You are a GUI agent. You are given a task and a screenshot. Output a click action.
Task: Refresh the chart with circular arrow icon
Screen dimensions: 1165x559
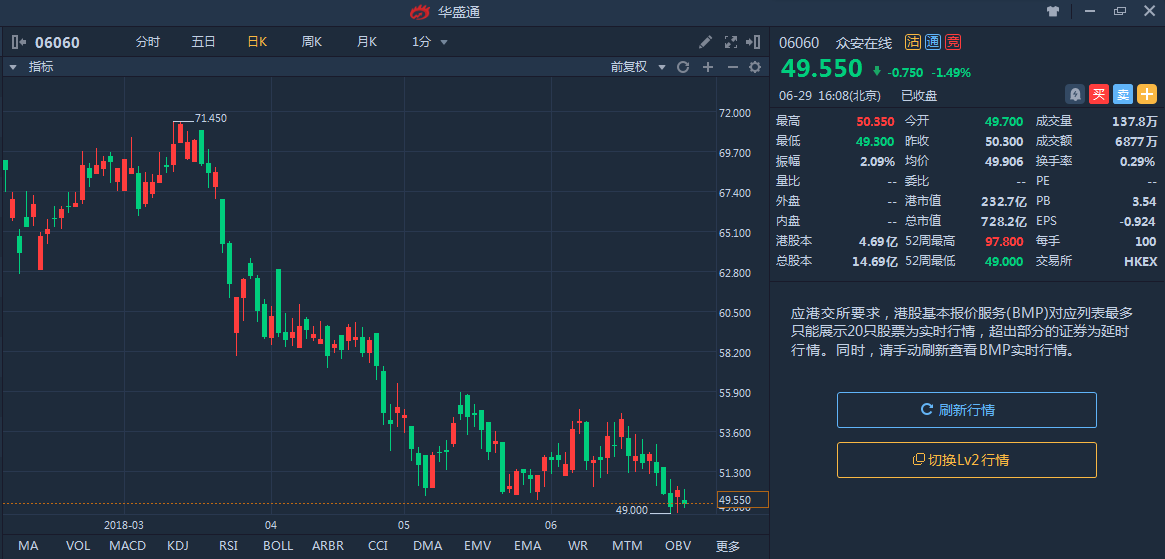point(683,67)
